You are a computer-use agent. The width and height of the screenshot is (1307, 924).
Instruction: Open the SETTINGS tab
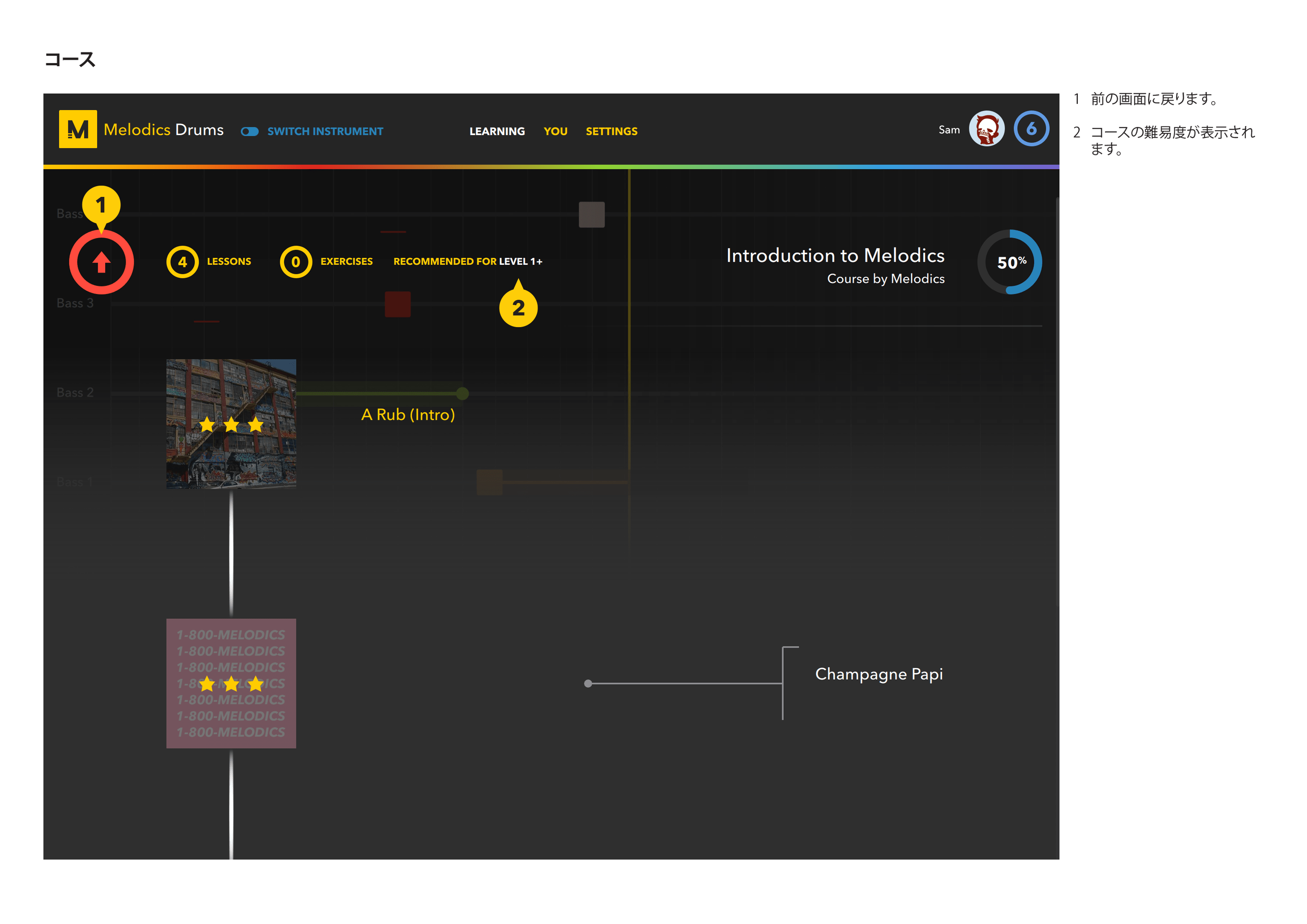coord(611,132)
